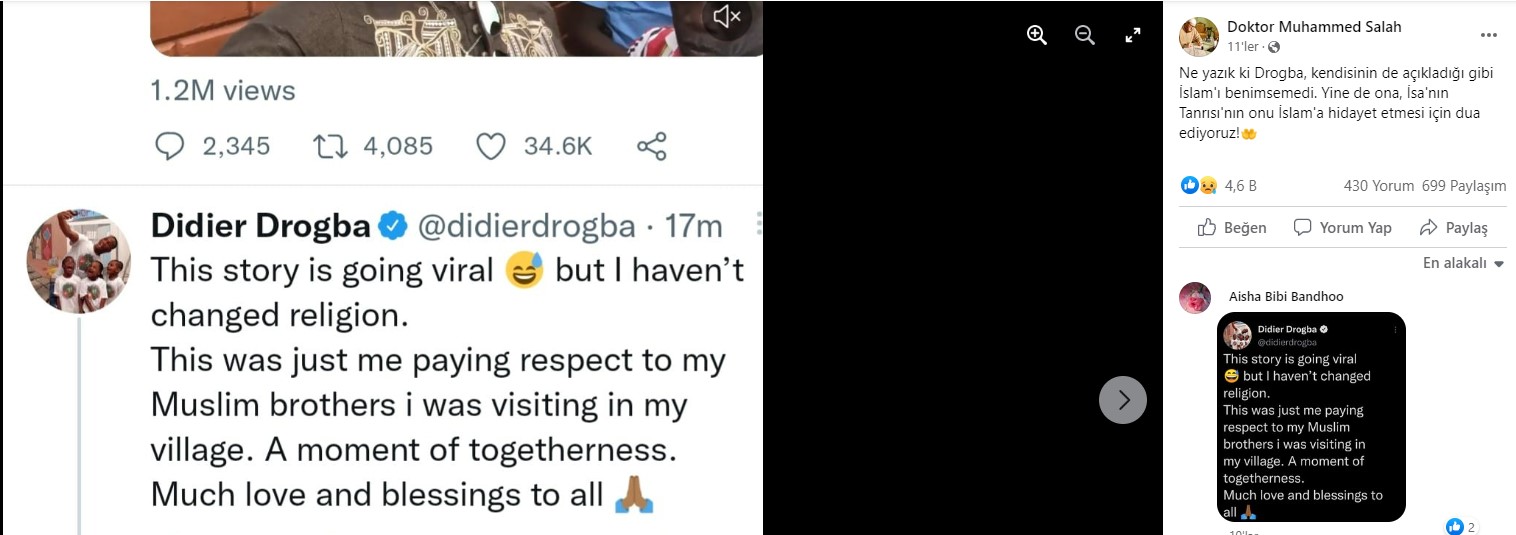
Task: Go to next photo with arrow button
Action: (1123, 400)
